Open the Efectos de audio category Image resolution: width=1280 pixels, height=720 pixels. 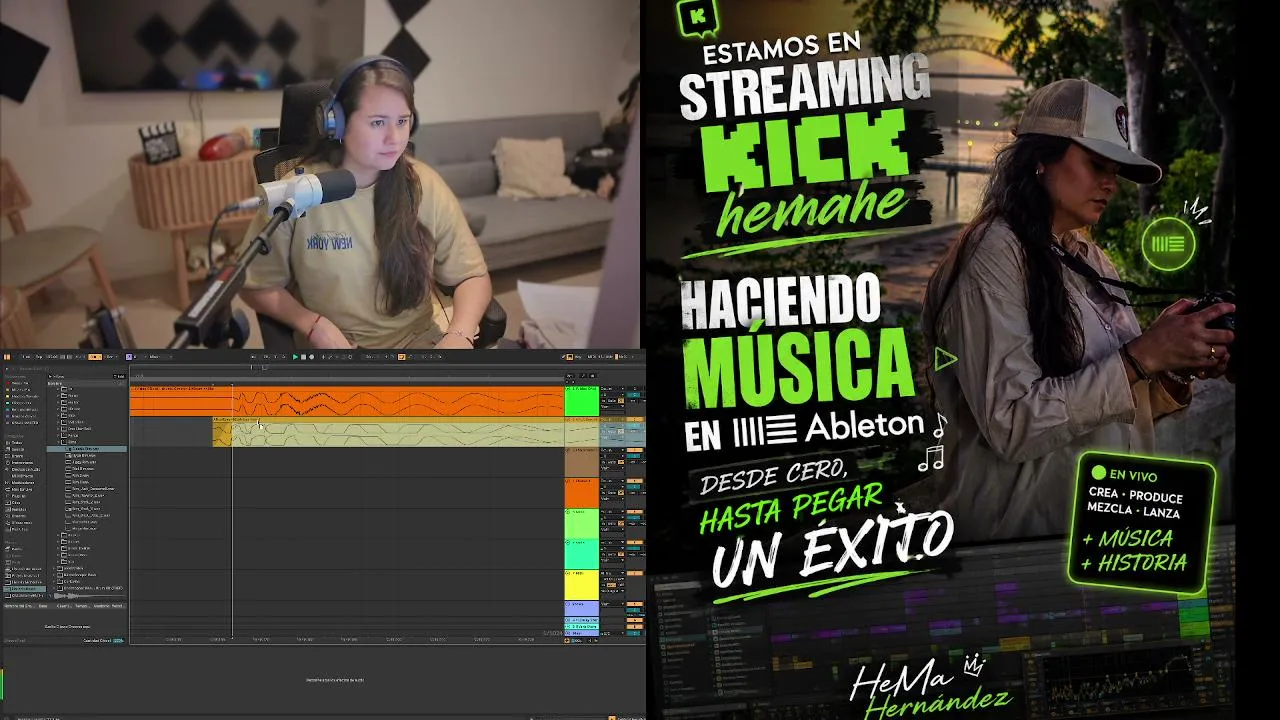[22, 468]
